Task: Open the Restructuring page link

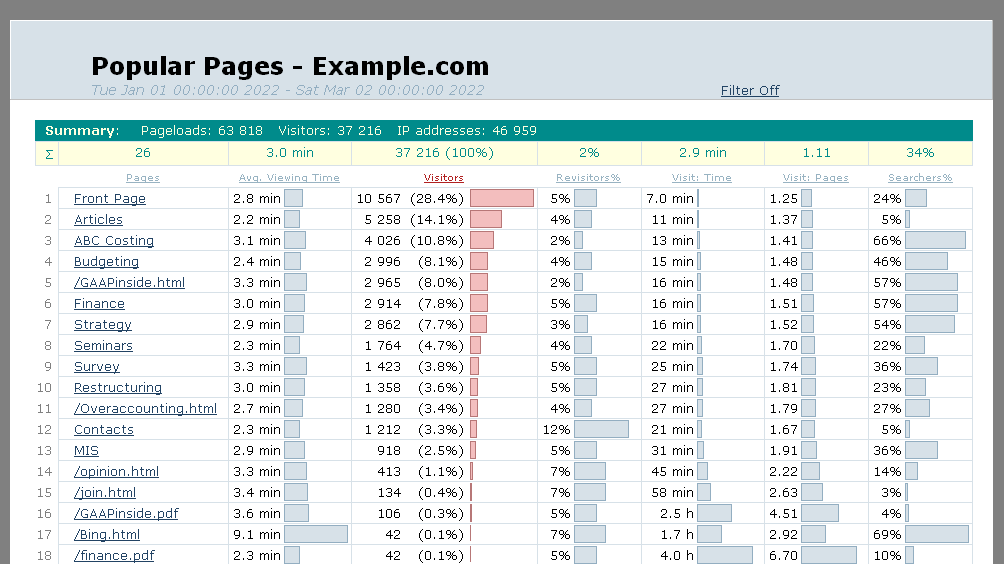Action: point(117,388)
